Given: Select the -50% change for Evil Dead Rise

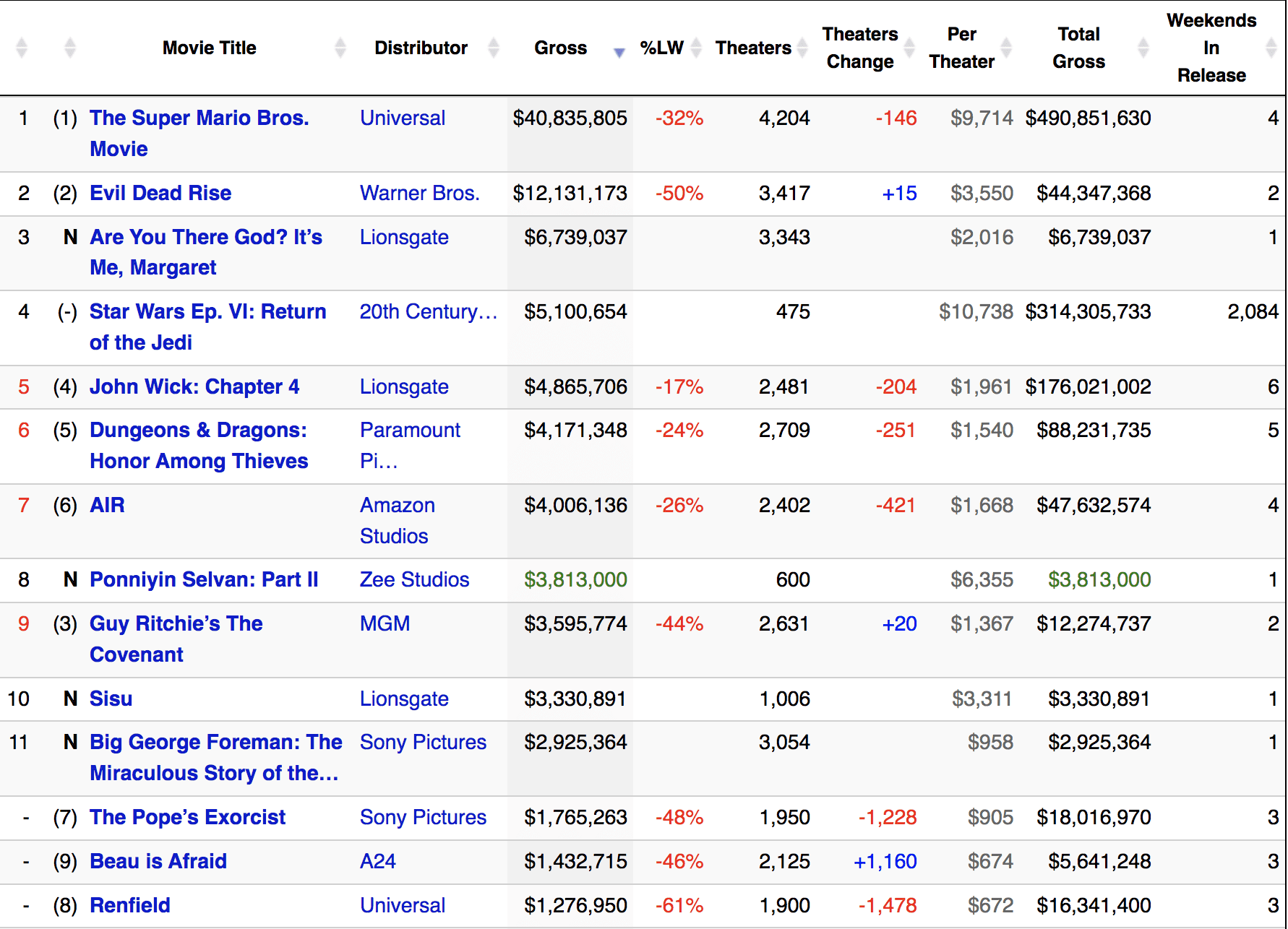Looking at the screenshot, I should tap(679, 193).
